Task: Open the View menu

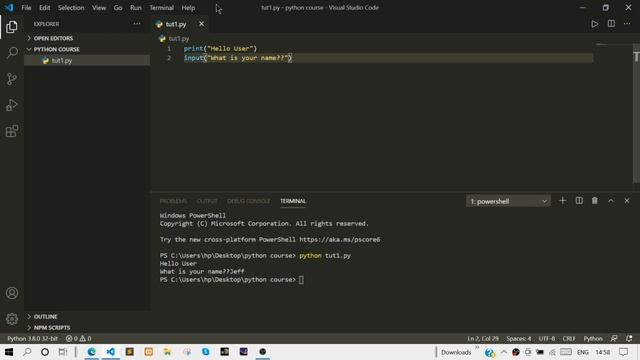Action: tap(99, 7)
